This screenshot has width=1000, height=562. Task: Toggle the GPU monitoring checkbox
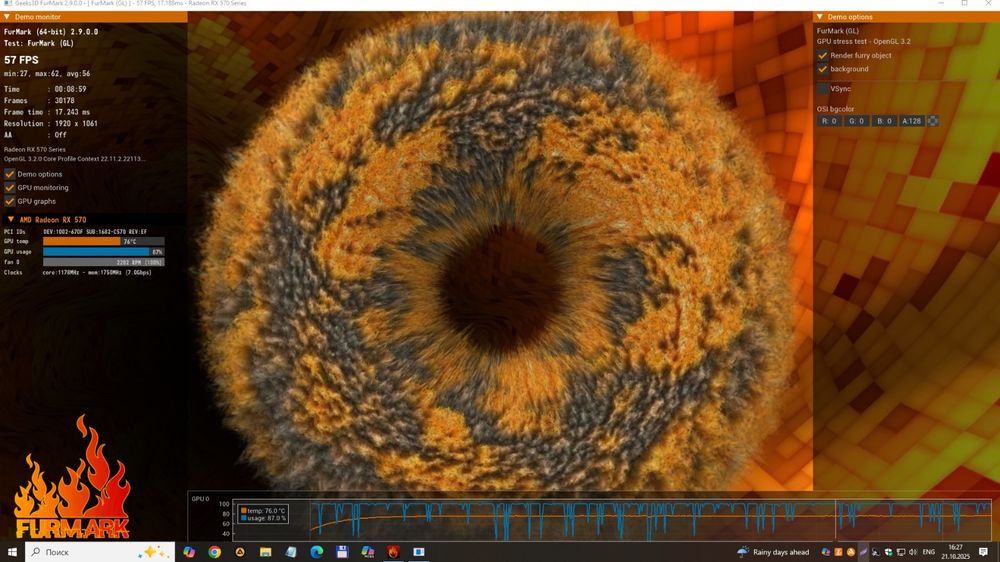10,188
